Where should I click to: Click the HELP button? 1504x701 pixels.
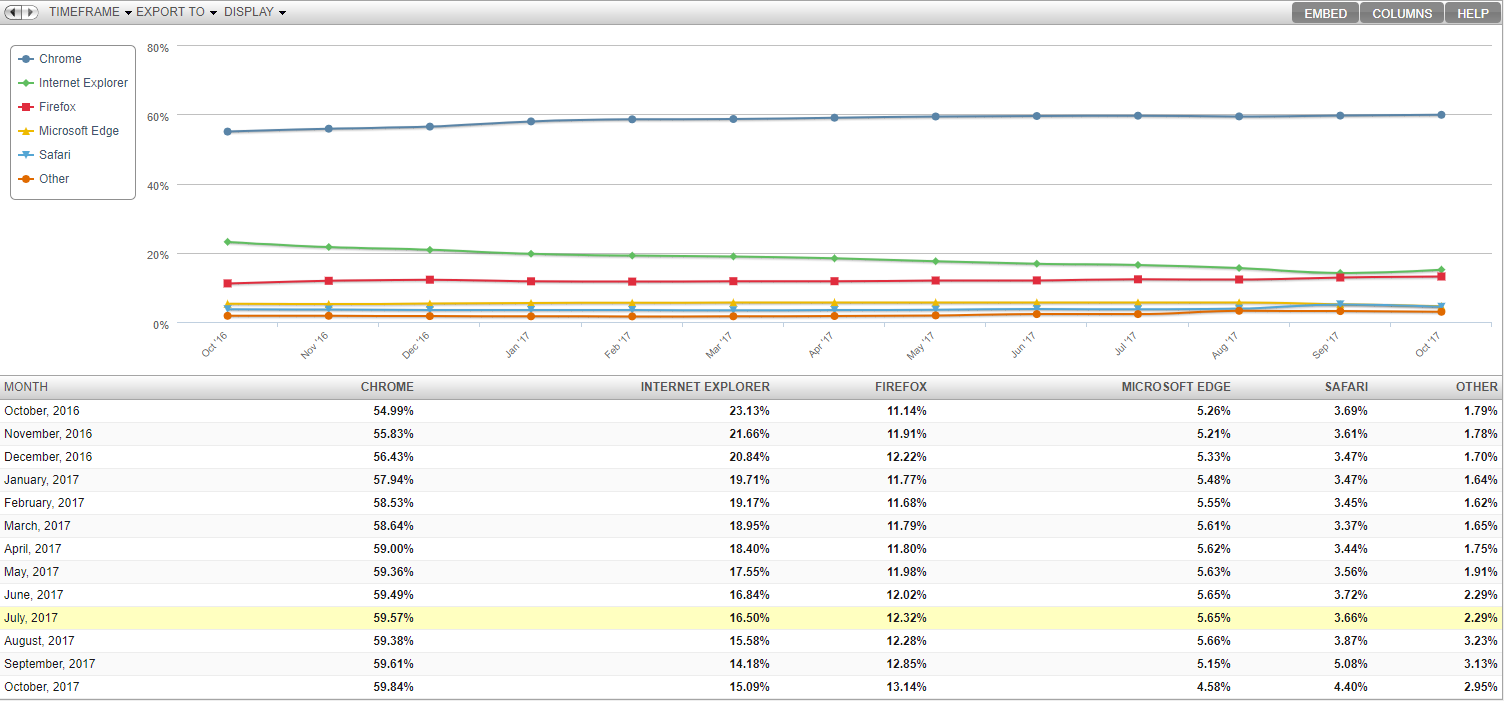tap(1472, 13)
